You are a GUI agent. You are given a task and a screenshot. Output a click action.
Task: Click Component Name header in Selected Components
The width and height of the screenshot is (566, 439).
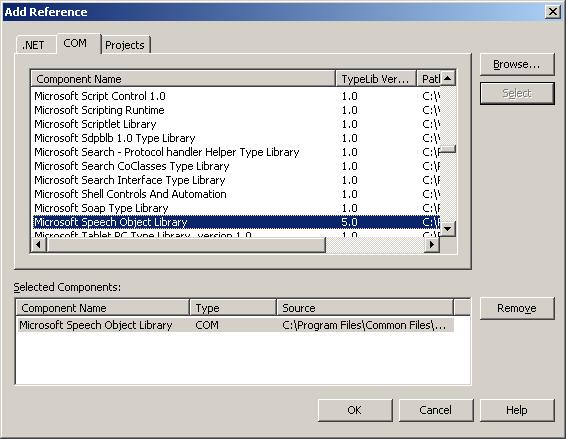click(x=103, y=308)
